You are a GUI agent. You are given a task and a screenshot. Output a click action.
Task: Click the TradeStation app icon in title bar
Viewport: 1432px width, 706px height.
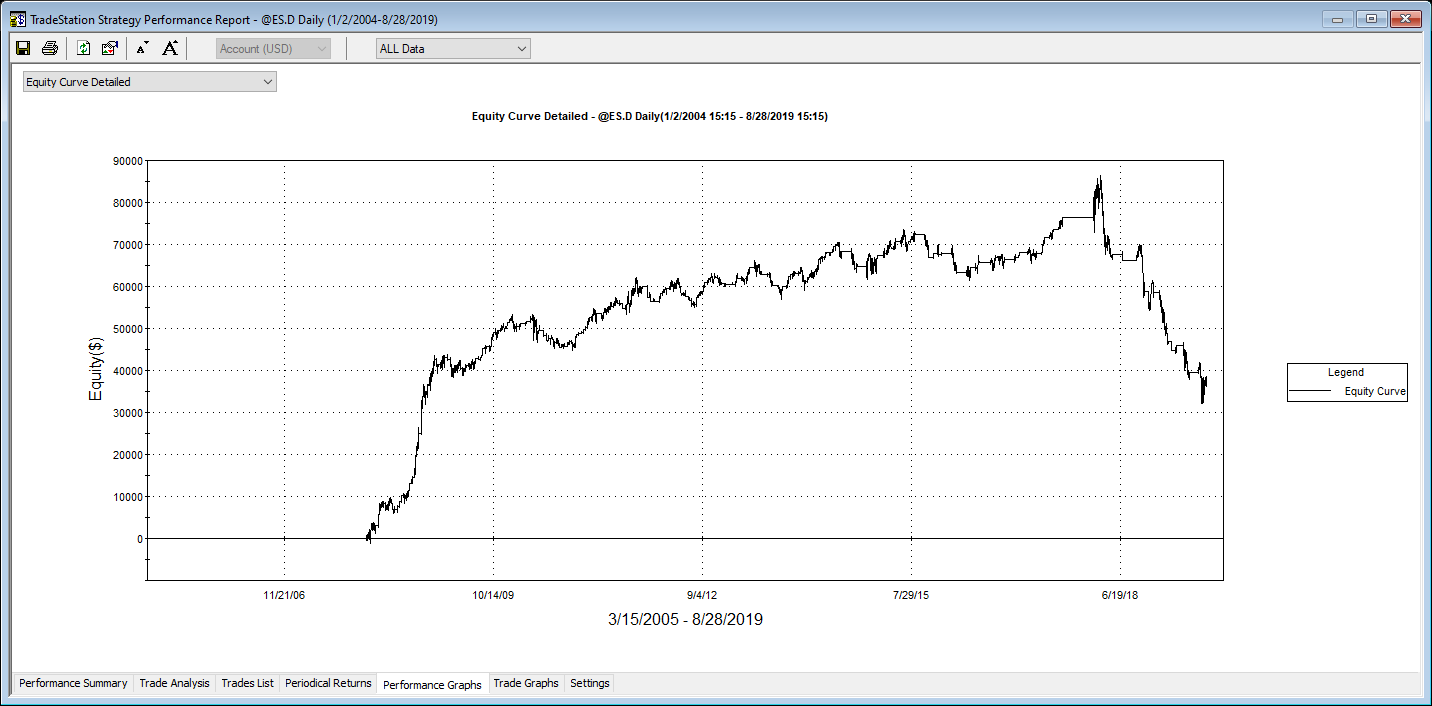[17, 19]
